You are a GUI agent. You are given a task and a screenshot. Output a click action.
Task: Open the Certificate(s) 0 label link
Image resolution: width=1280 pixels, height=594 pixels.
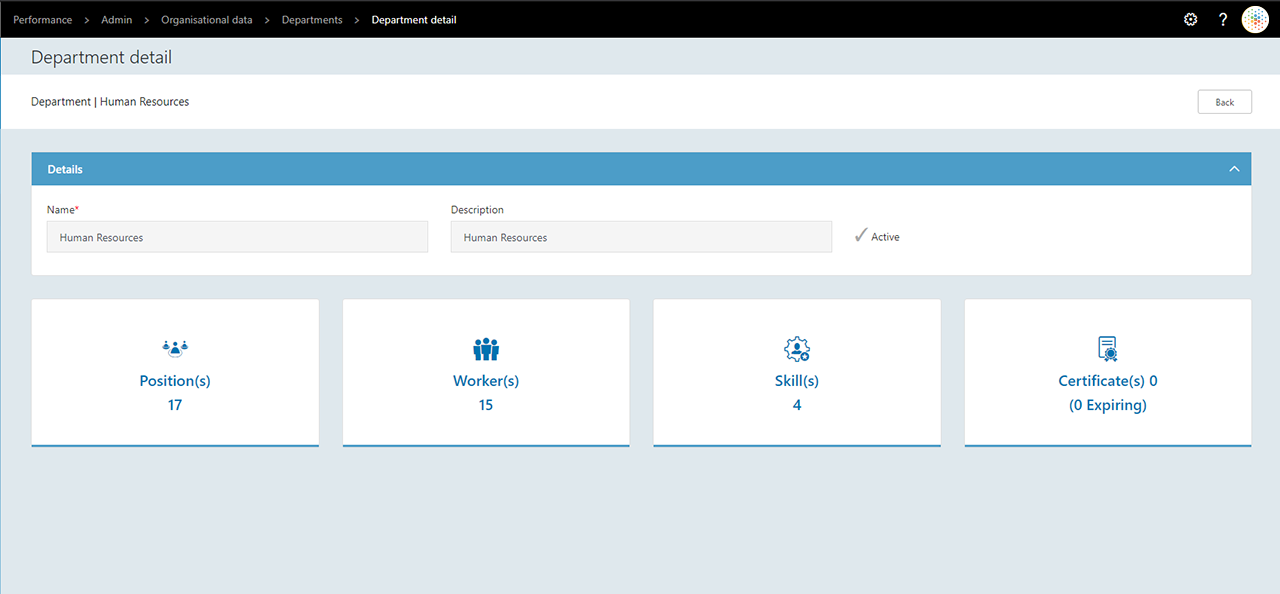click(1108, 381)
